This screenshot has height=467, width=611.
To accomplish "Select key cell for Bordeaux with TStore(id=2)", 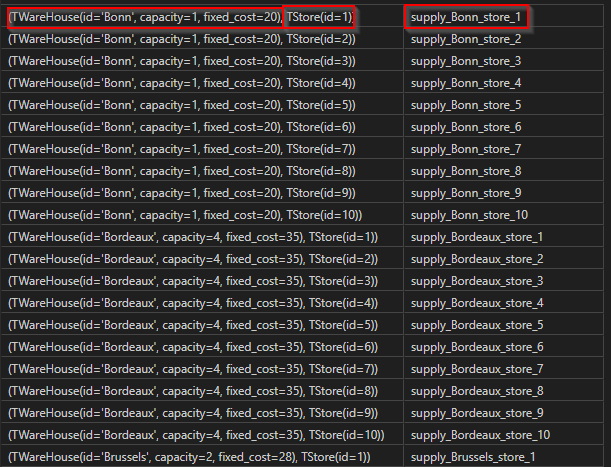I will point(202,259).
